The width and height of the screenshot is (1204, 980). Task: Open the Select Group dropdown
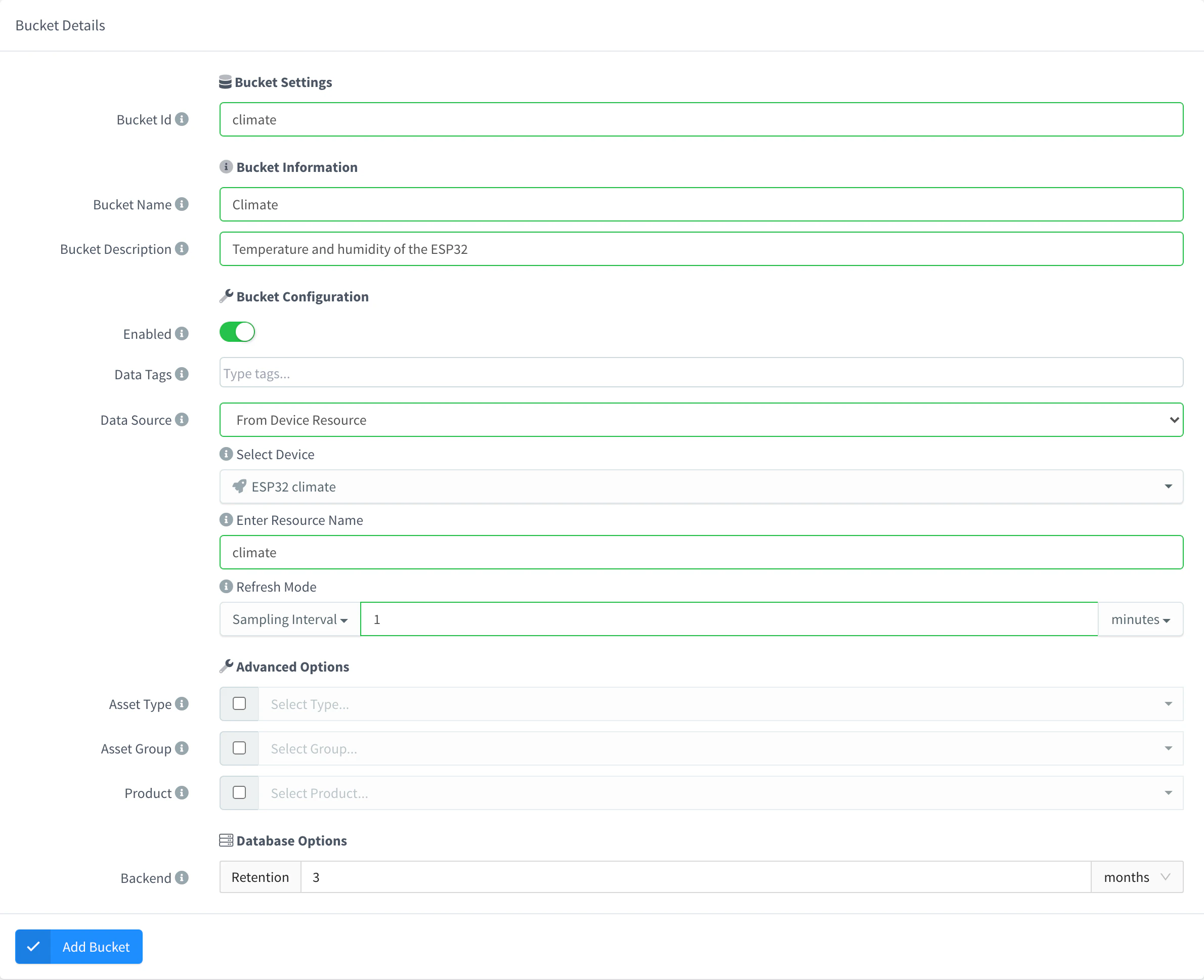pyautogui.click(x=720, y=748)
